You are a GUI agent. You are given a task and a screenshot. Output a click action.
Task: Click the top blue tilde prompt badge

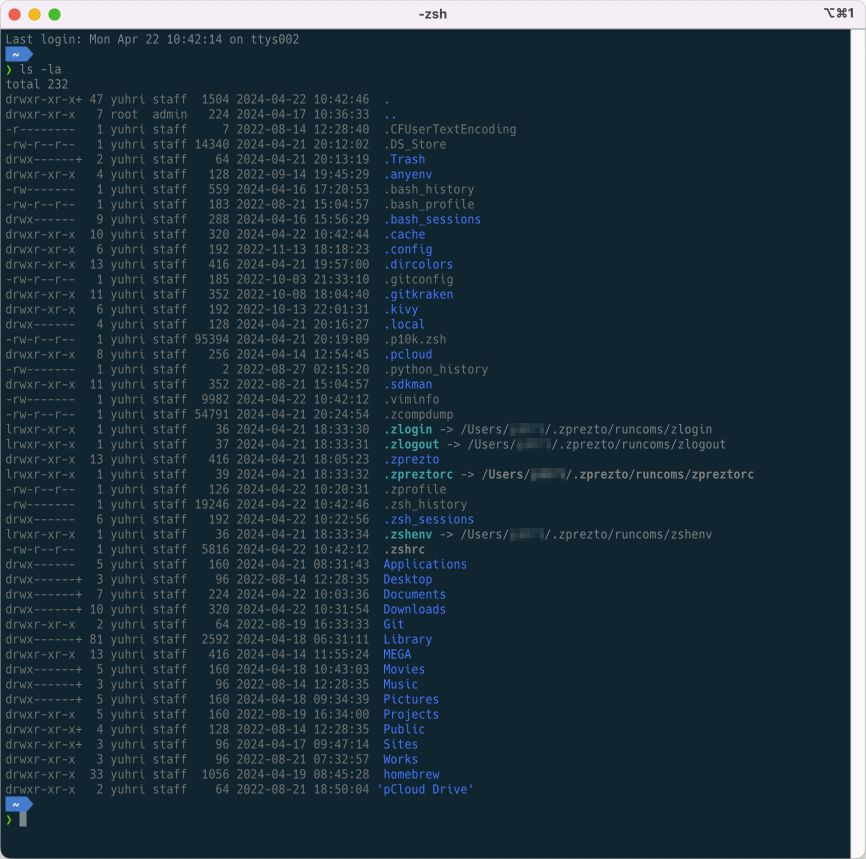coord(19,54)
